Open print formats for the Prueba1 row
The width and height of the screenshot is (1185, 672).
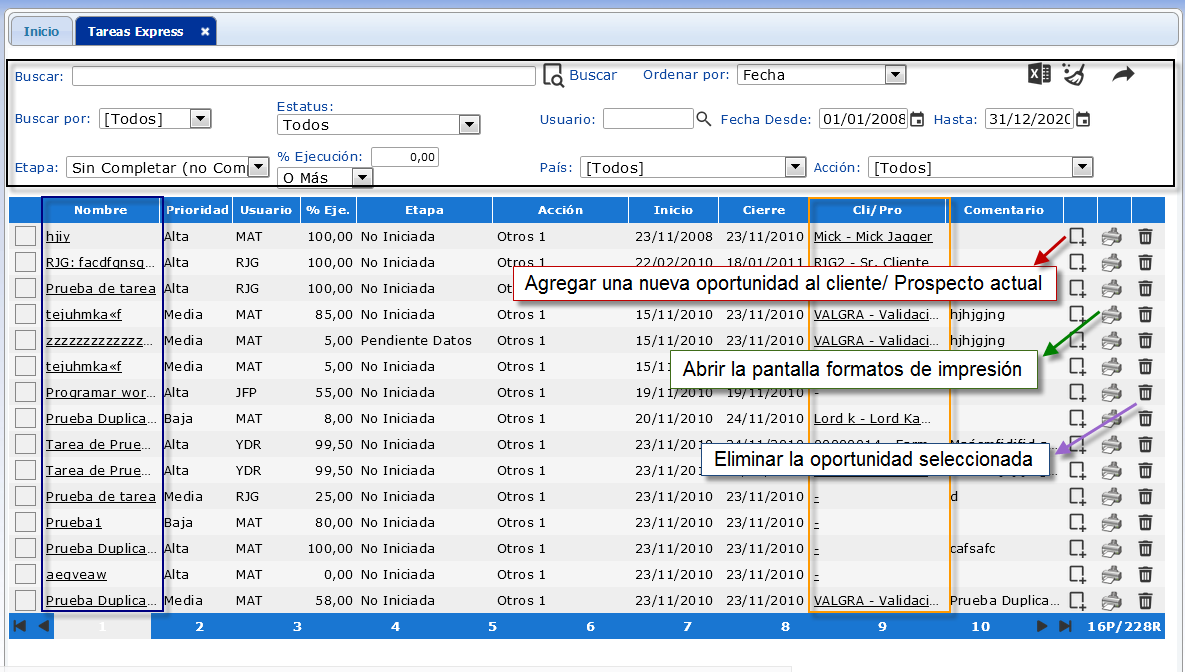tap(1111, 523)
